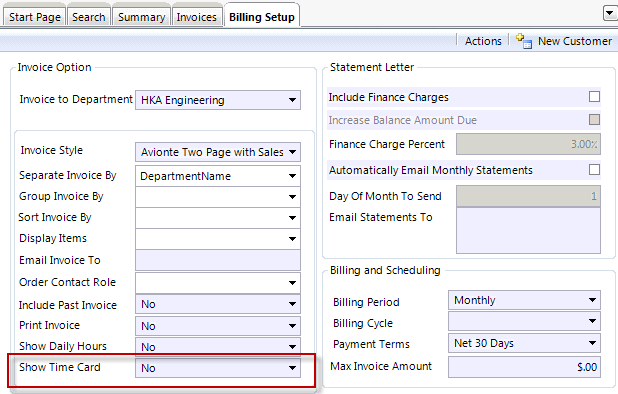Image resolution: width=618 pixels, height=394 pixels.
Task: Check the Increase Balance Amount Due box
Action: [594, 119]
